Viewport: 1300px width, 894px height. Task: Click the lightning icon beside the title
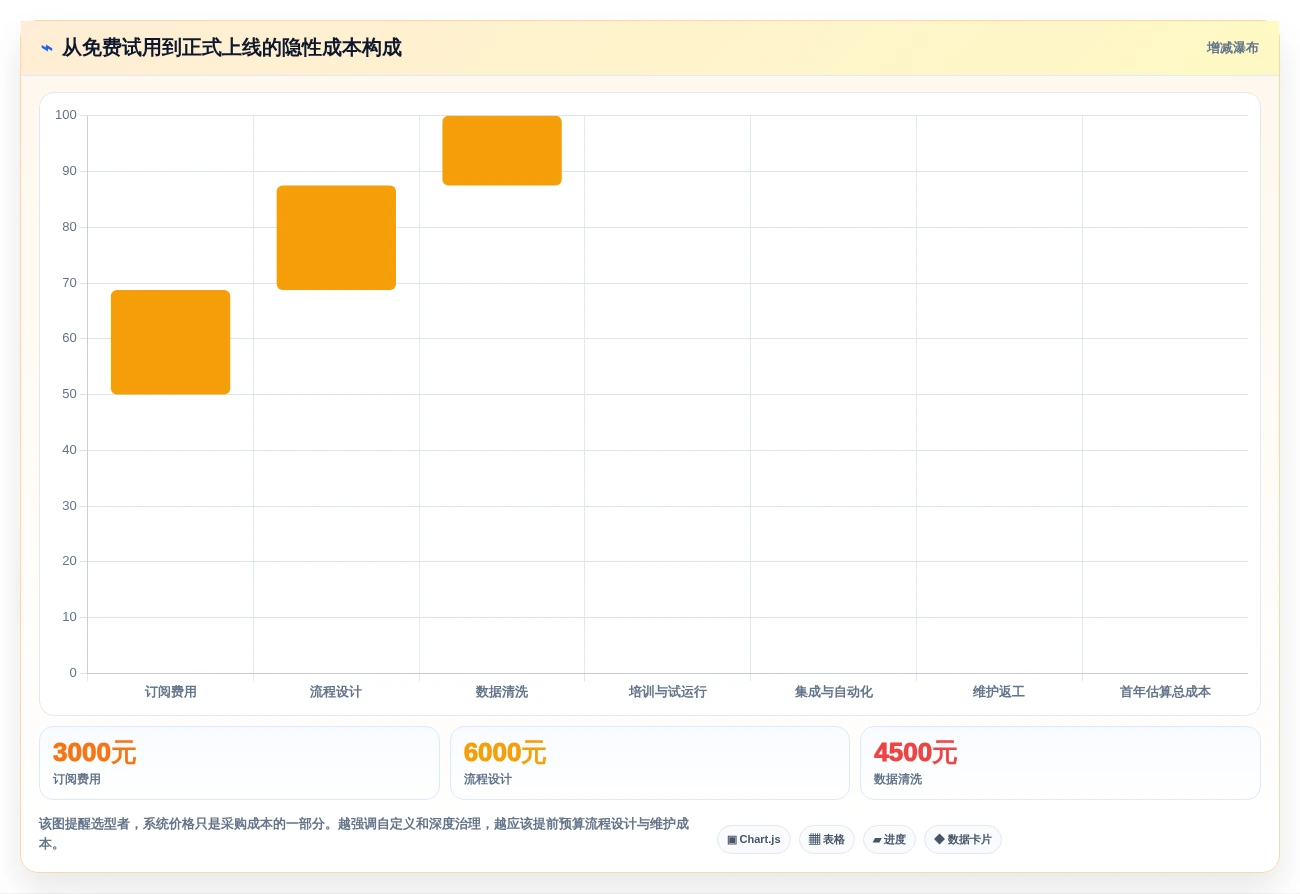(x=47, y=48)
